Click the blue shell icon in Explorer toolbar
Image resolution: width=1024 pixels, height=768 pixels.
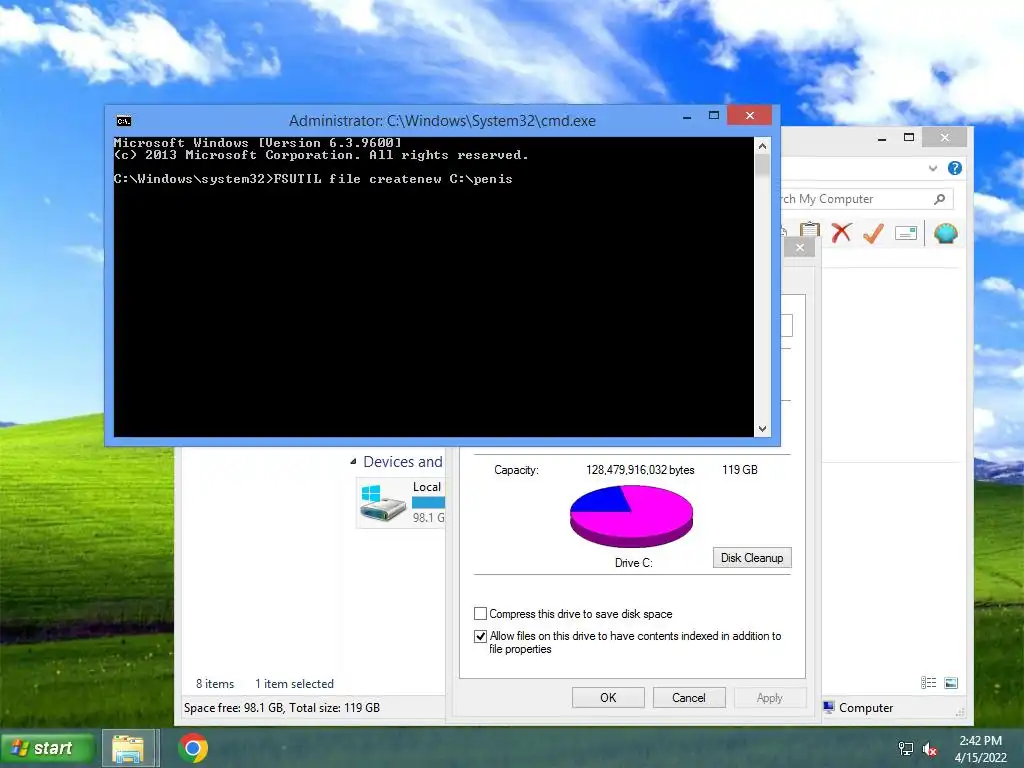pyautogui.click(x=946, y=232)
